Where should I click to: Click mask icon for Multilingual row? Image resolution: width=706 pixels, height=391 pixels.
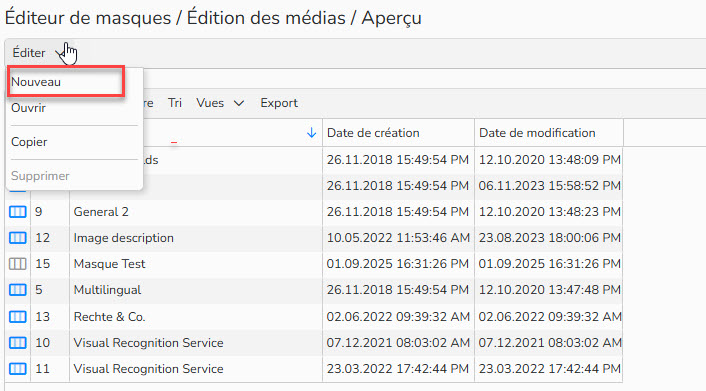point(18,290)
